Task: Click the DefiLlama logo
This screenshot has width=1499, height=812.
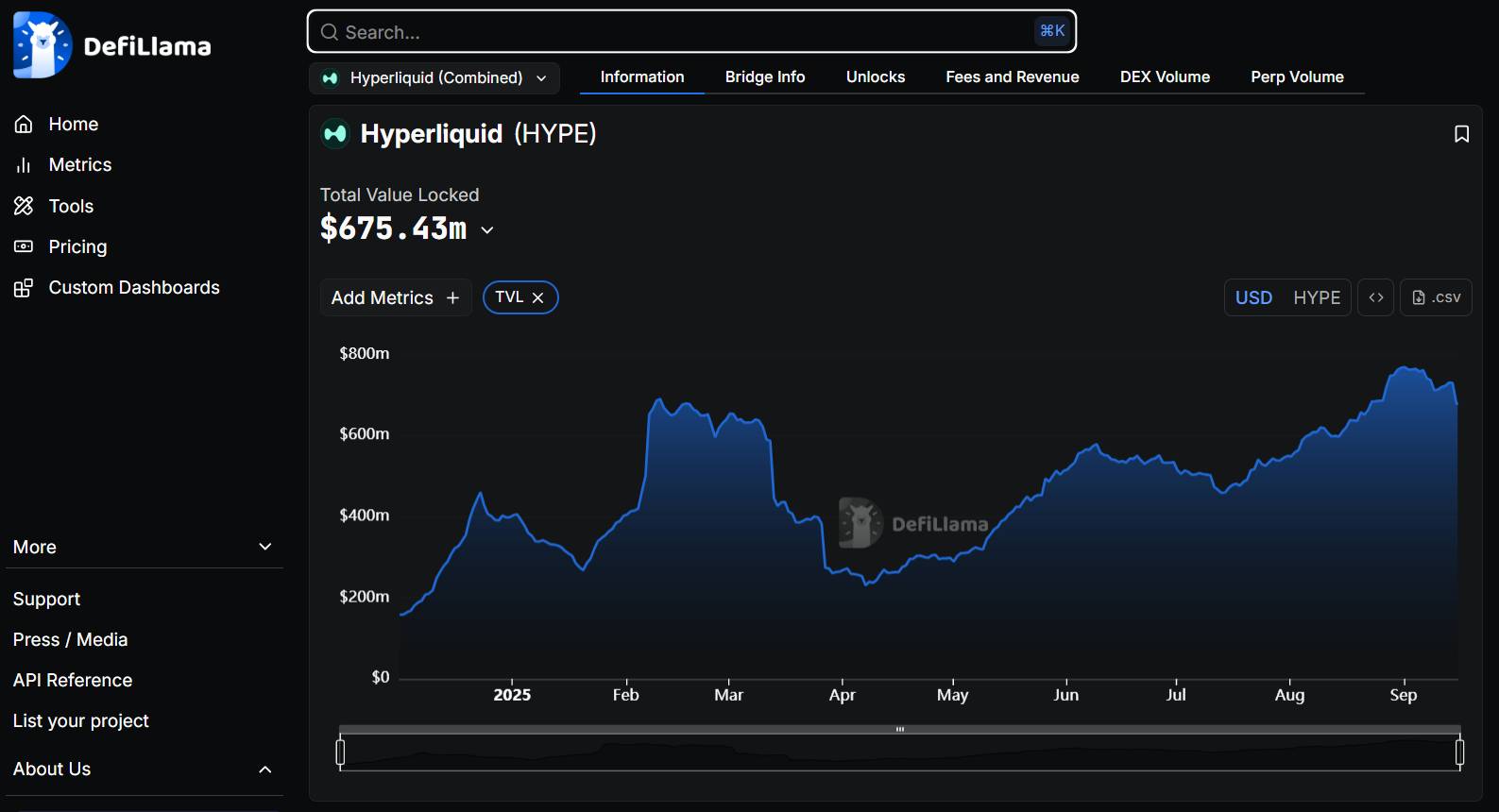Action: point(111,45)
